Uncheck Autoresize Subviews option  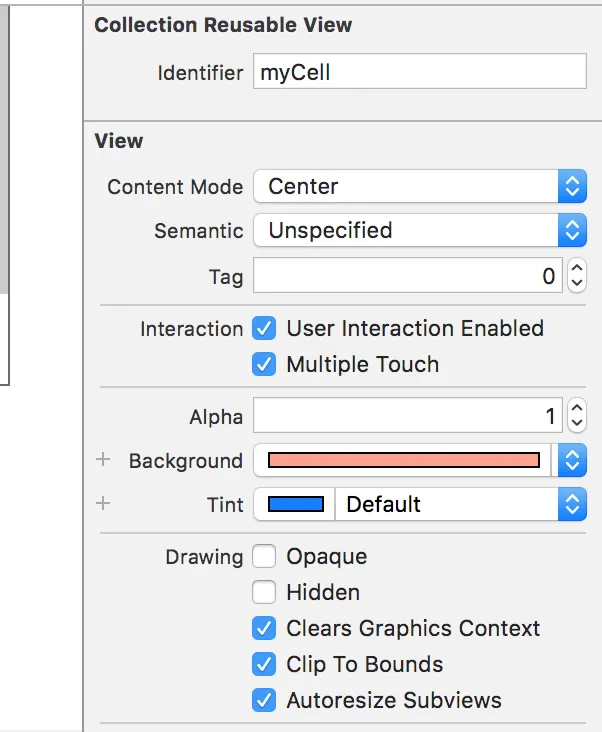point(264,700)
